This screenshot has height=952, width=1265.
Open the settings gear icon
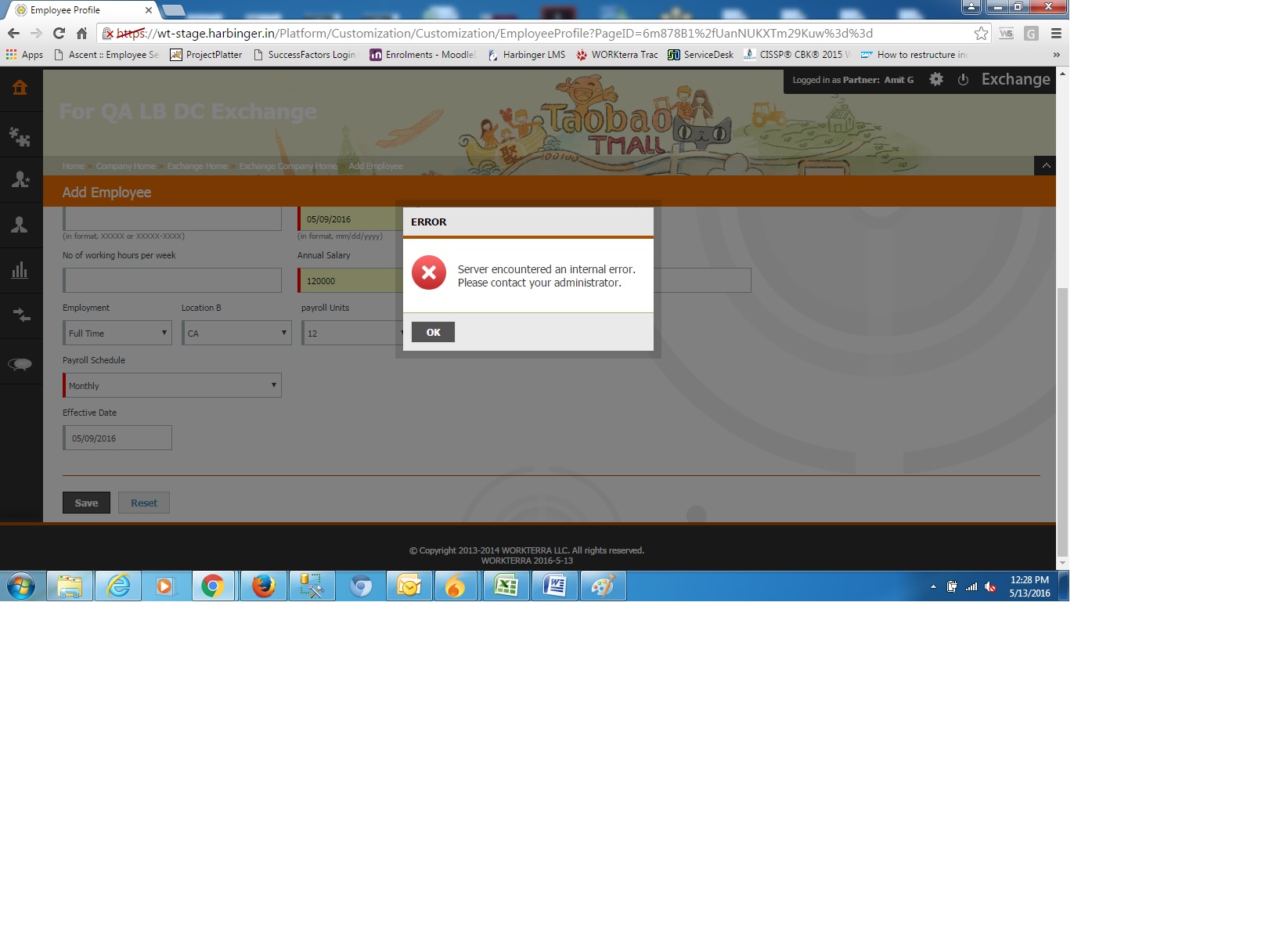[936, 80]
